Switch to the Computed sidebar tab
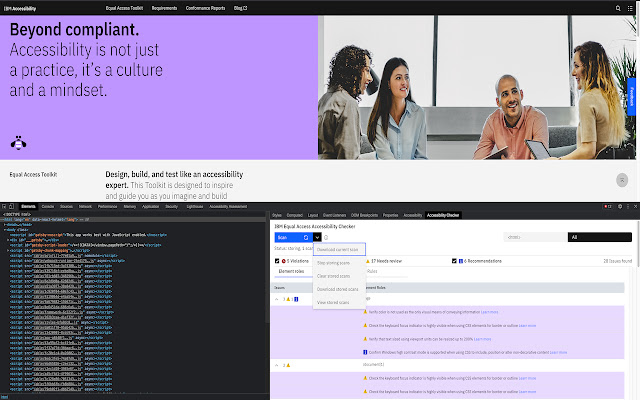 [295, 215]
